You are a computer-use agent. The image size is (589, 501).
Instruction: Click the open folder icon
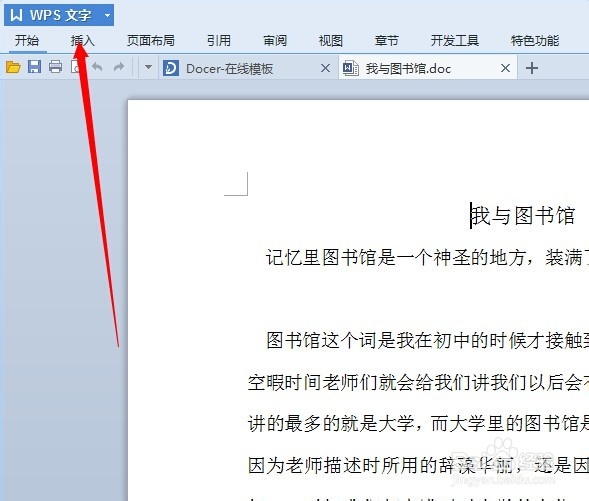point(13,68)
